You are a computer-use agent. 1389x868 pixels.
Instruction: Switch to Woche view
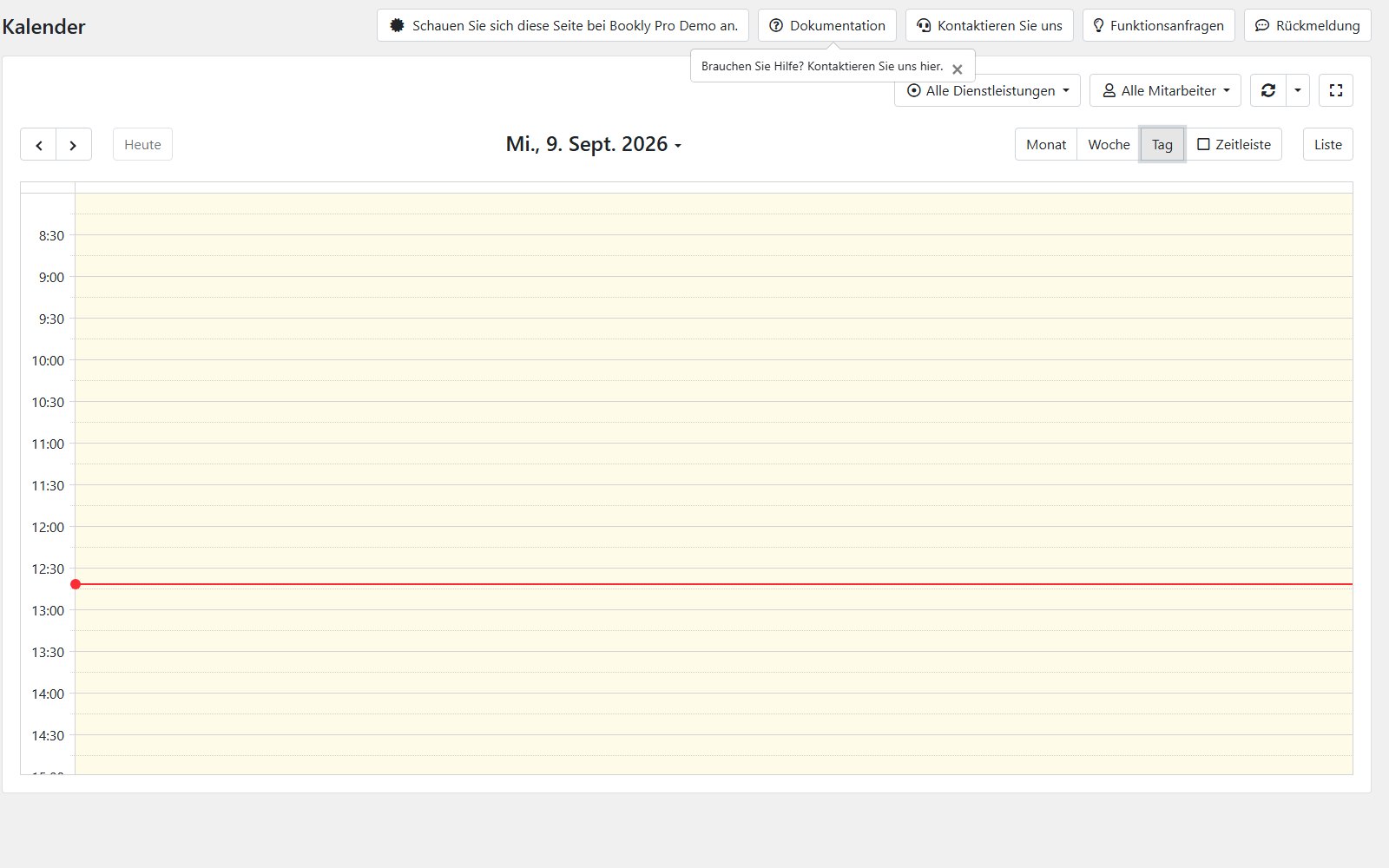pos(1109,145)
